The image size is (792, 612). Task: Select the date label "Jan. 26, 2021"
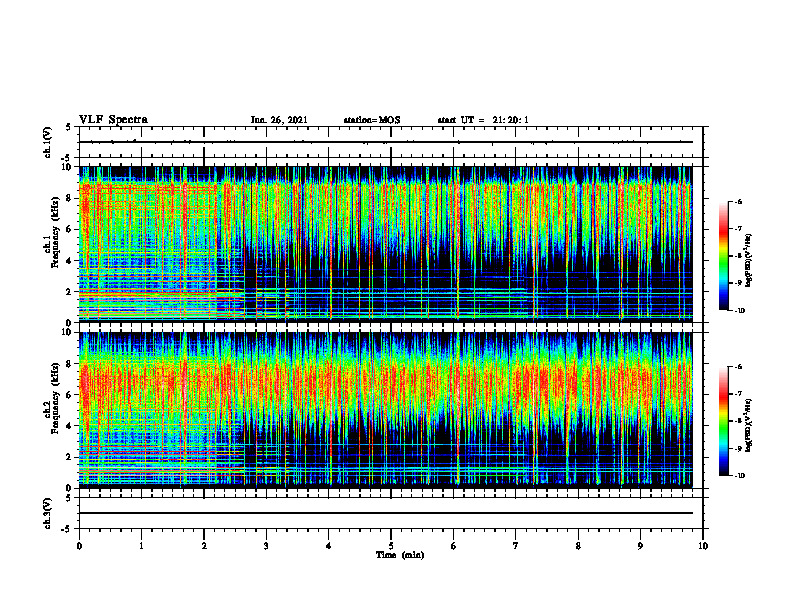pos(279,120)
